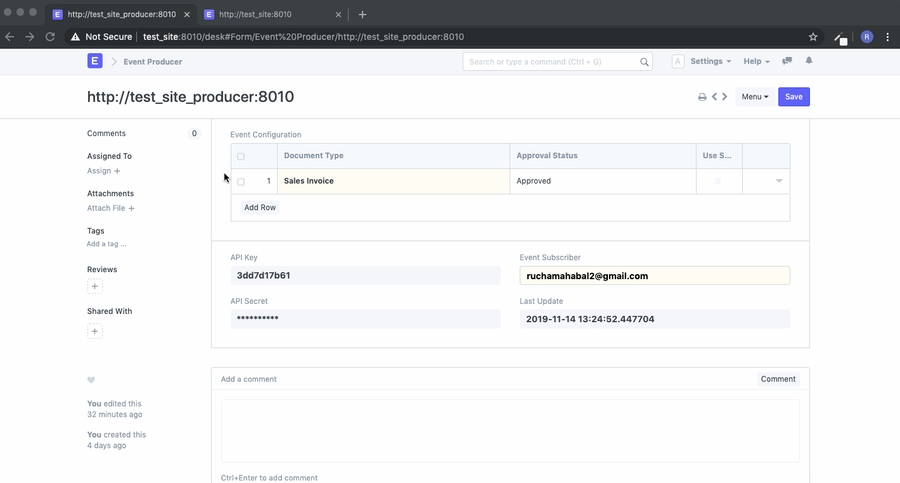This screenshot has height=483, width=900.
Task: Click the Save button
Action: (793, 97)
